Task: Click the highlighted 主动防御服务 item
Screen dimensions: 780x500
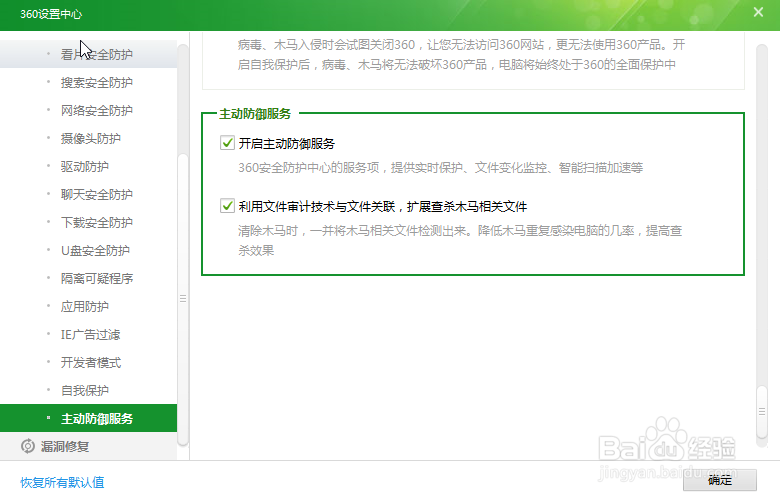Action: (89, 418)
